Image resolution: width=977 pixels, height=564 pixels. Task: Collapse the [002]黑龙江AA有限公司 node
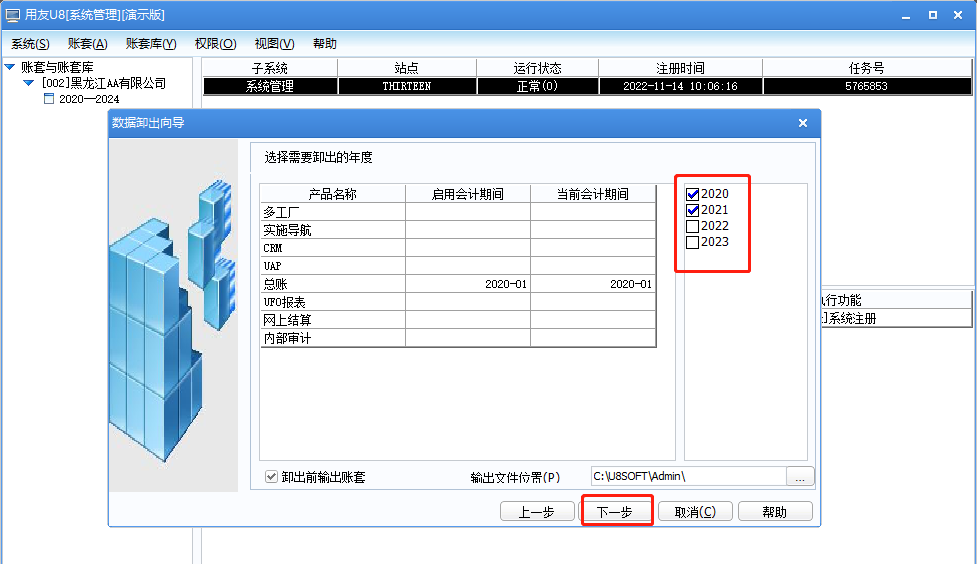29,83
